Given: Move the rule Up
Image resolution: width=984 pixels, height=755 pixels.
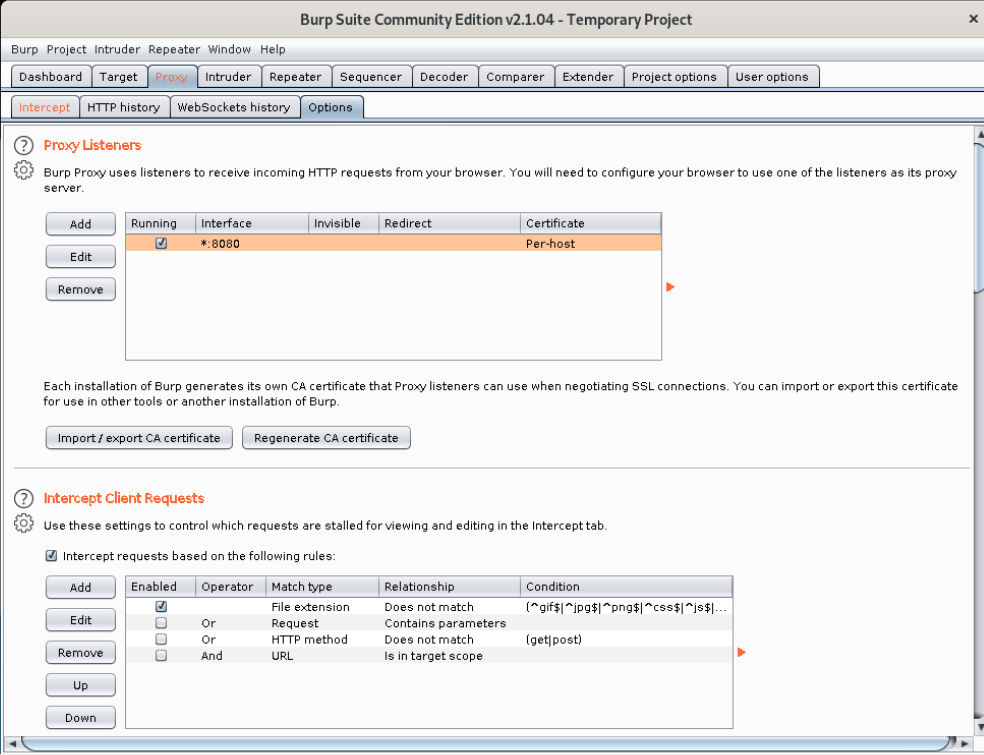Looking at the screenshot, I should click(x=80, y=685).
